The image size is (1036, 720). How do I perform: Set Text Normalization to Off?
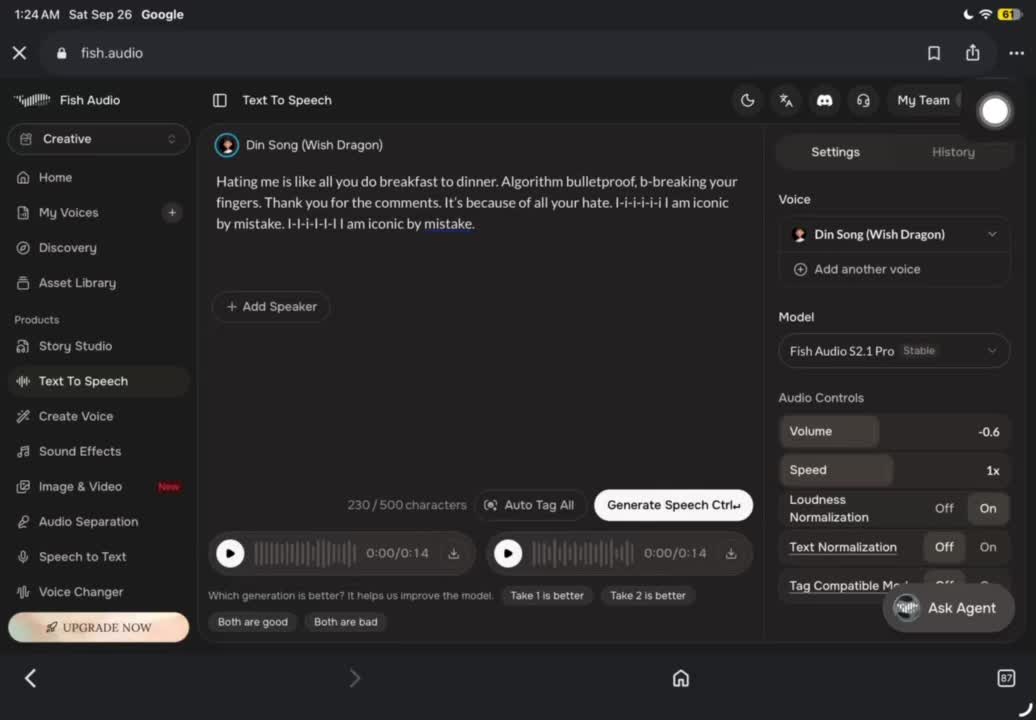click(944, 547)
